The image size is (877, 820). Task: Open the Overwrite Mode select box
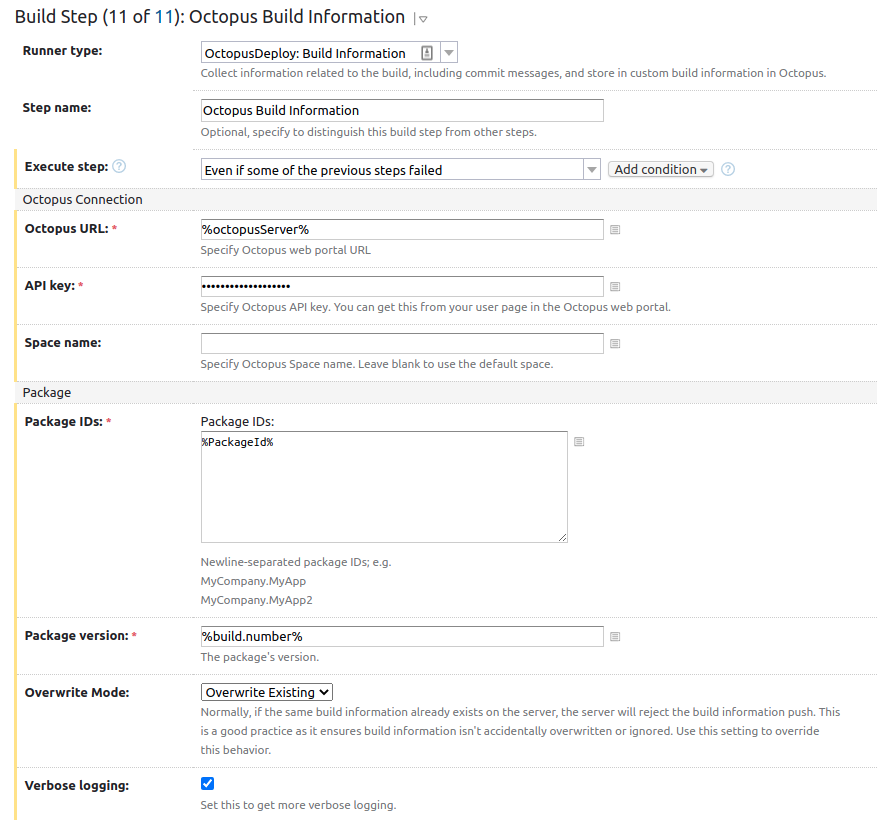click(267, 692)
